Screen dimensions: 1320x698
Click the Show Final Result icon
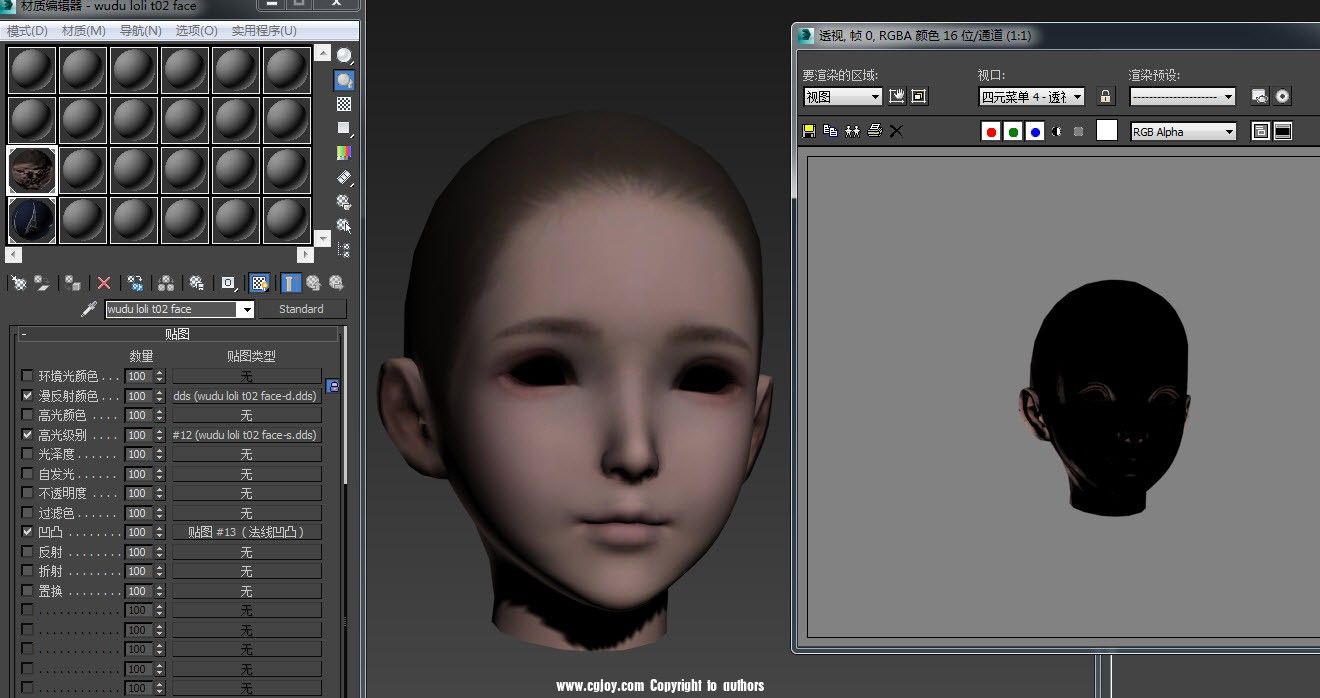[289, 283]
